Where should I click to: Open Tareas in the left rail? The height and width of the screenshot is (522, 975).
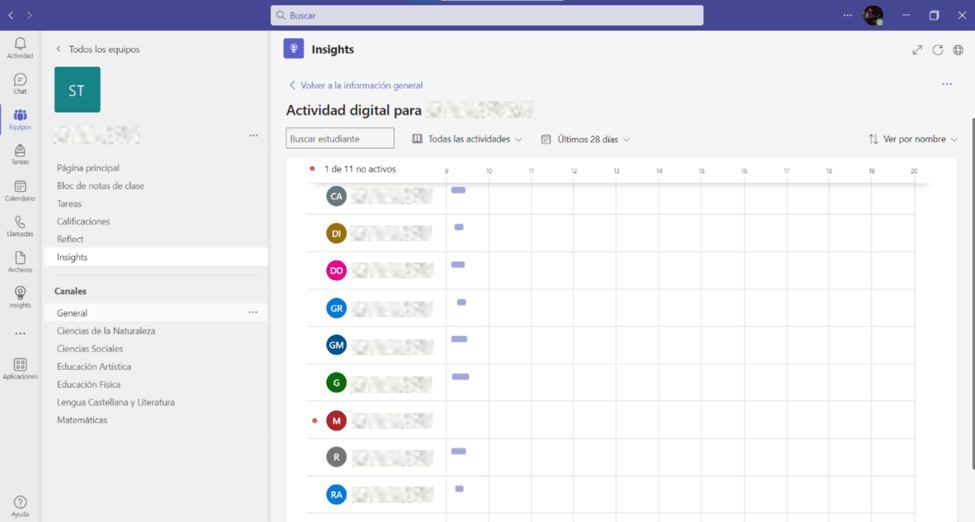coord(20,154)
